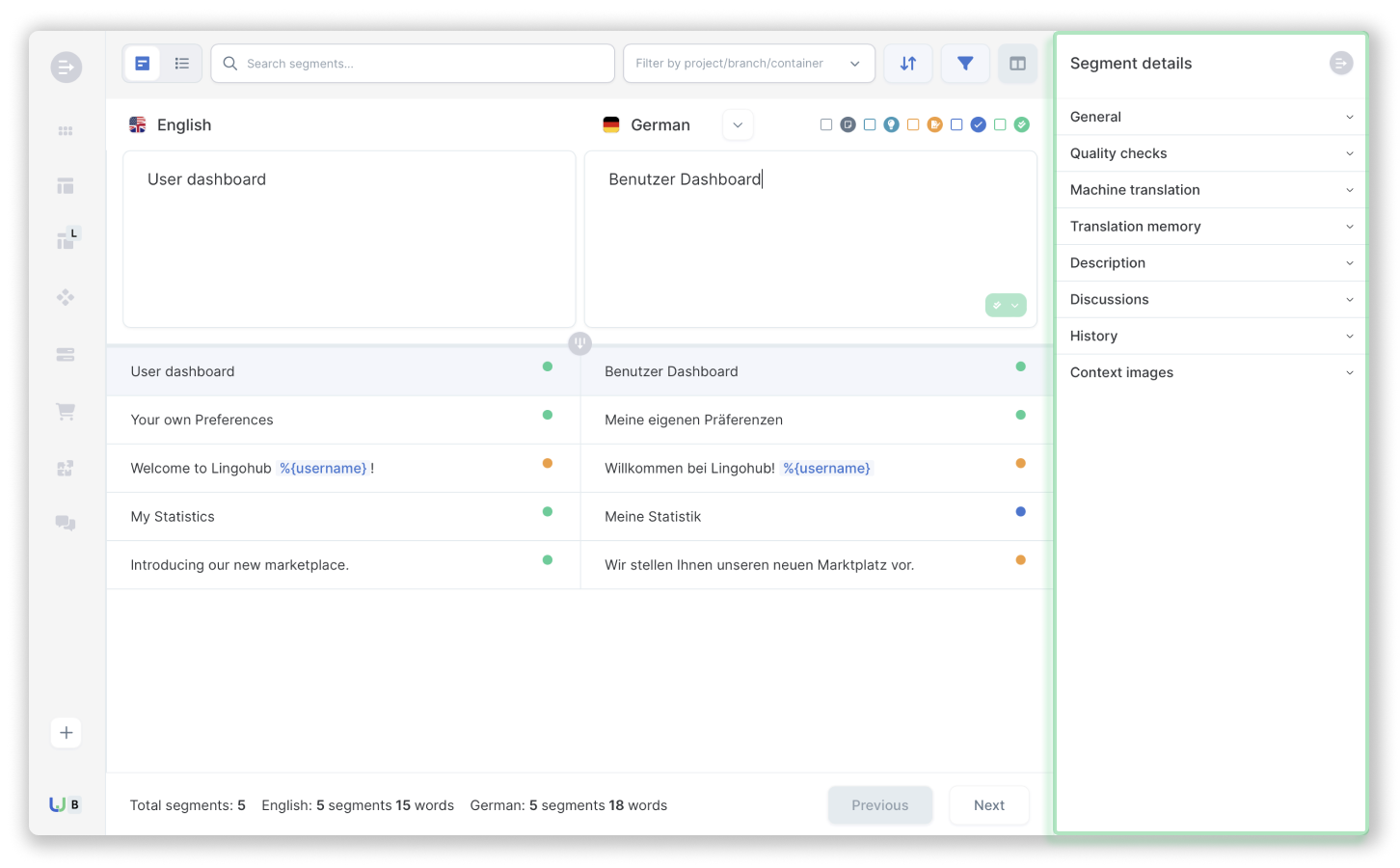This screenshot has height=868, width=1400.
Task: Open the four-diamond components icon in sidebar
Action: (x=66, y=297)
